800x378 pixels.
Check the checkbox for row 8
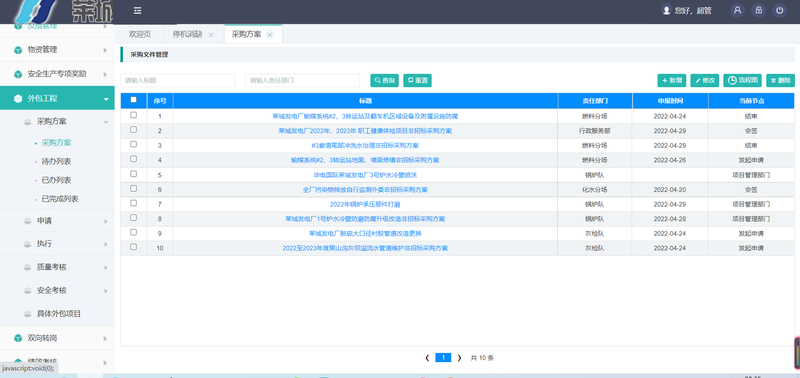click(134, 218)
